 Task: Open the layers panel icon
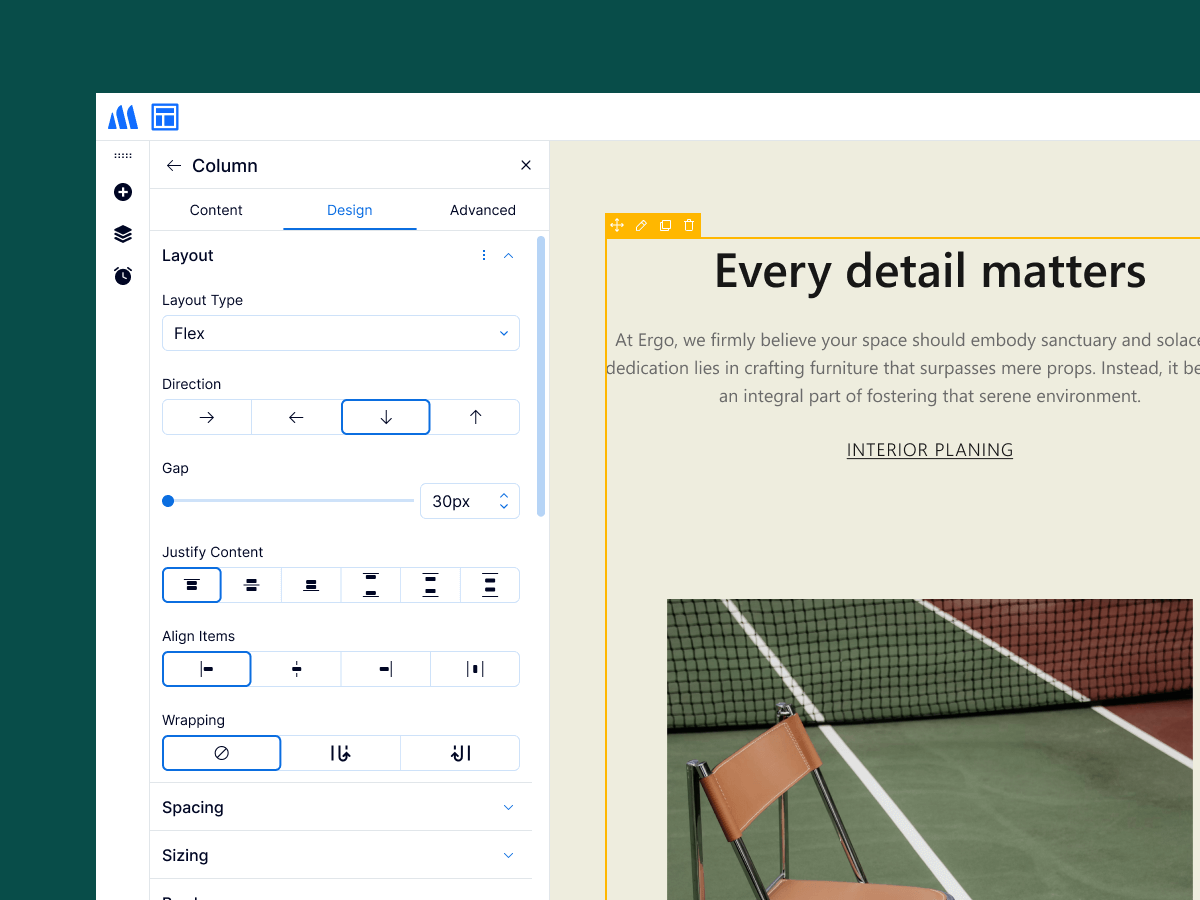123,234
